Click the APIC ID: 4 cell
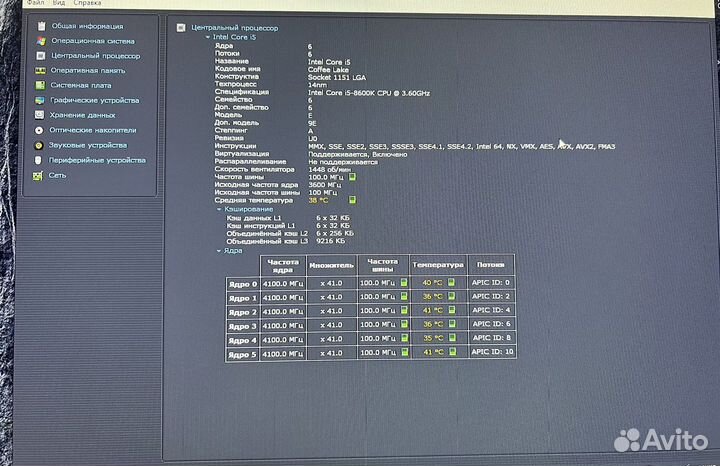Image resolution: width=720 pixels, height=466 pixels. [x=491, y=310]
